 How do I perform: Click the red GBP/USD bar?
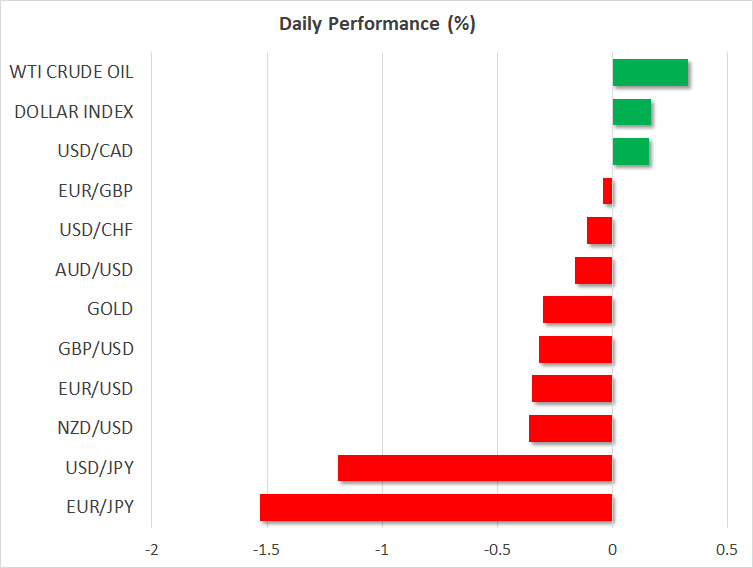(x=575, y=349)
